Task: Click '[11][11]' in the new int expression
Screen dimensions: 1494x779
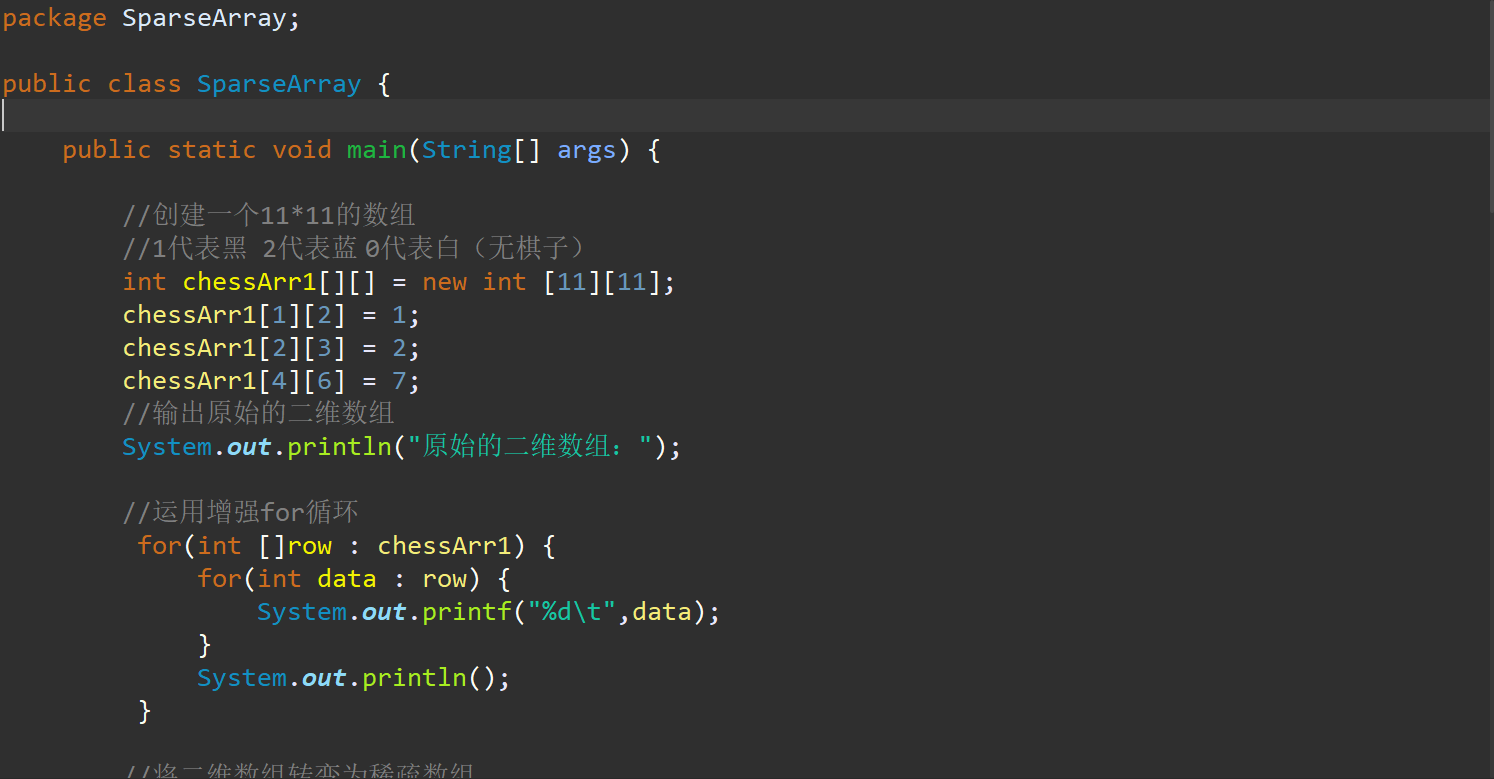Action: click(603, 282)
